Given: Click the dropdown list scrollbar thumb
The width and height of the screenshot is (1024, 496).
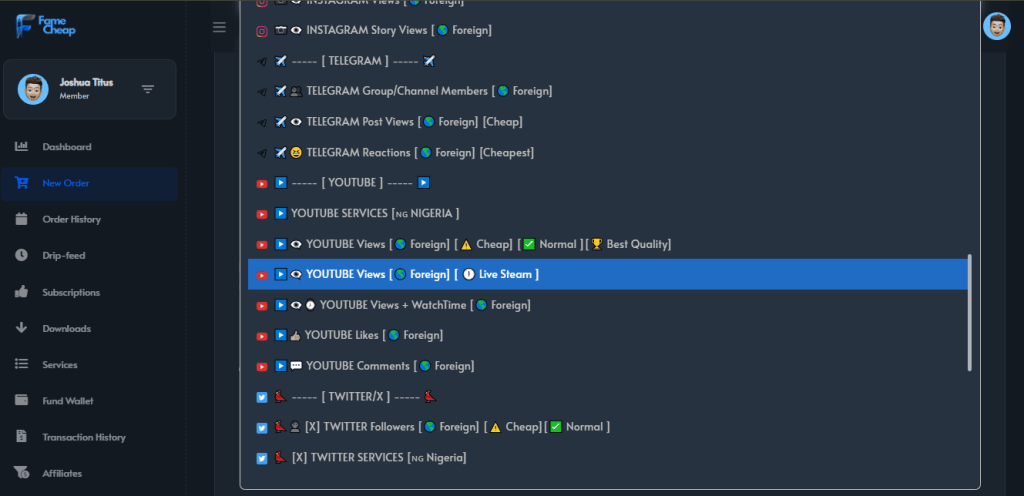Looking at the screenshot, I should pyautogui.click(x=970, y=313).
